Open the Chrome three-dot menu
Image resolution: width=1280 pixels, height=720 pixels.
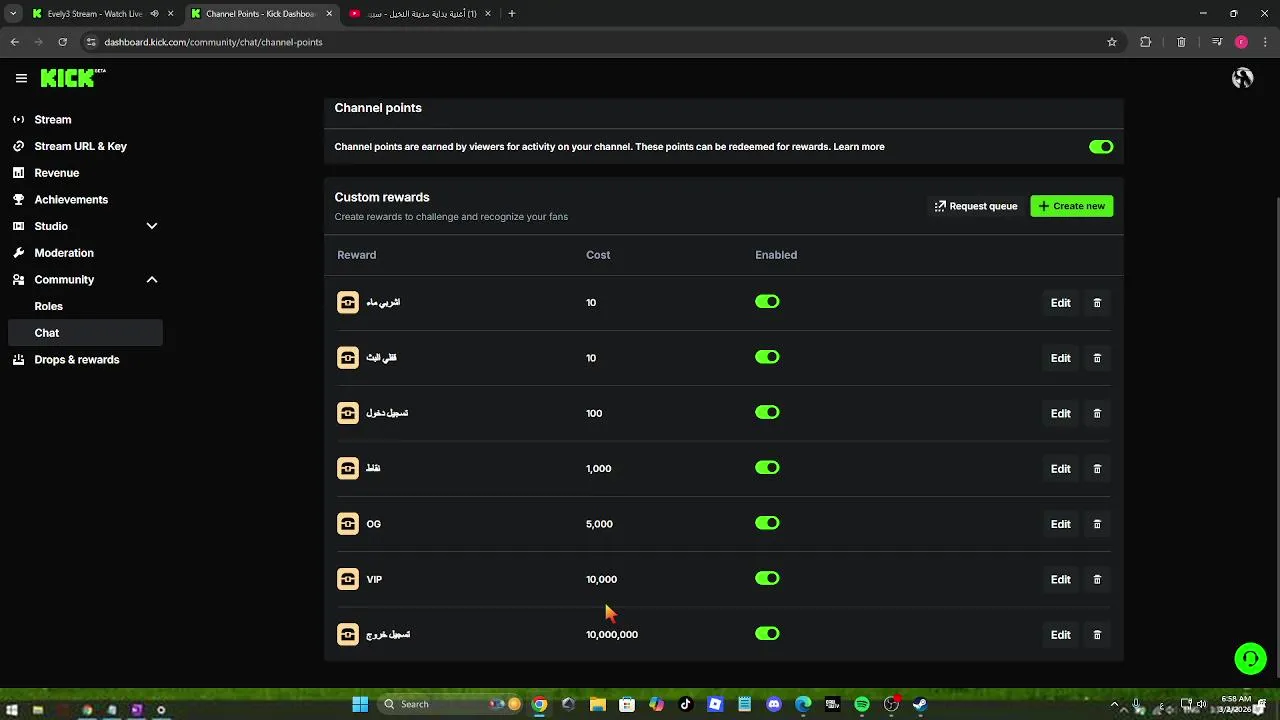1264,42
